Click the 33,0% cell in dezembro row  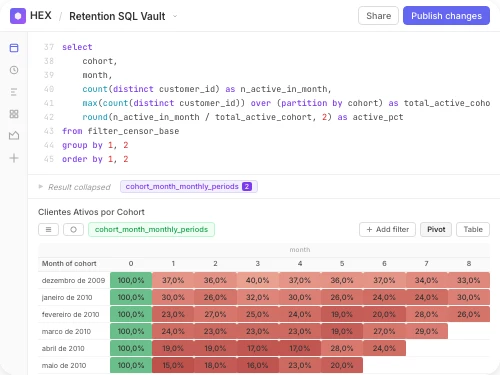[469, 280]
